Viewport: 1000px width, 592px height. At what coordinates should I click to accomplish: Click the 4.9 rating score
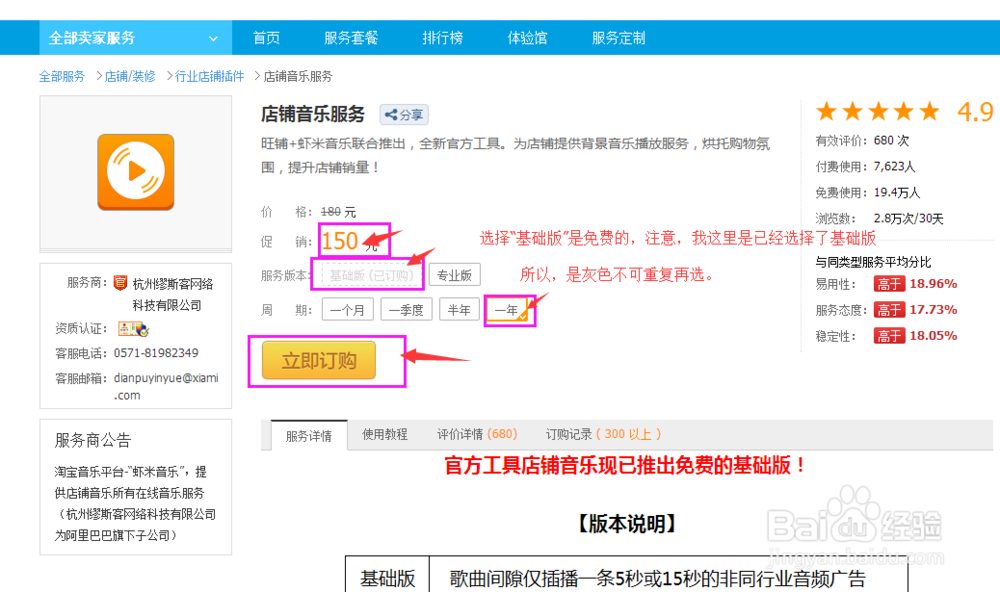[975, 112]
